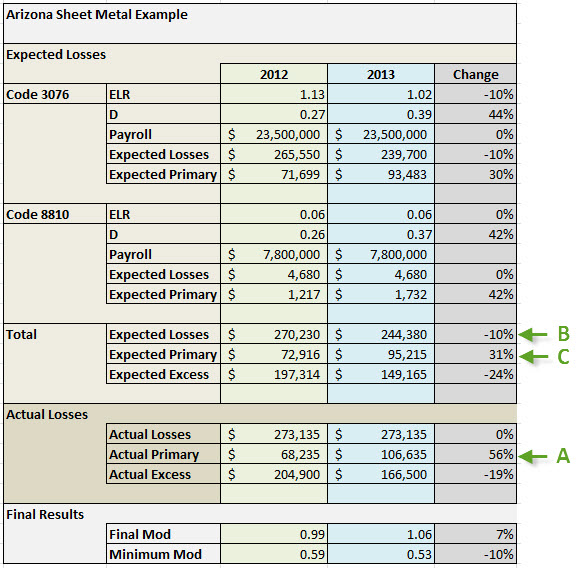This screenshot has height=568, width=587.
Task: Click Code 3076 ELR 2013 value 1.02
Action: click(x=381, y=94)
